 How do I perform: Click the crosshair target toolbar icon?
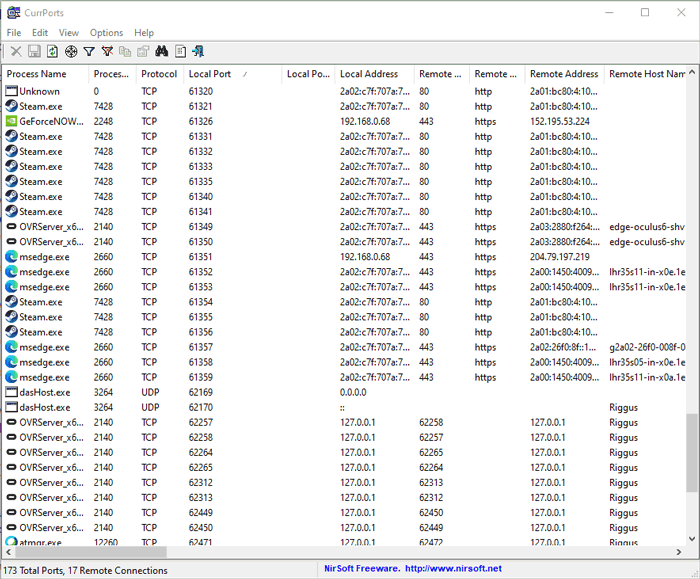tap(71, 52)
